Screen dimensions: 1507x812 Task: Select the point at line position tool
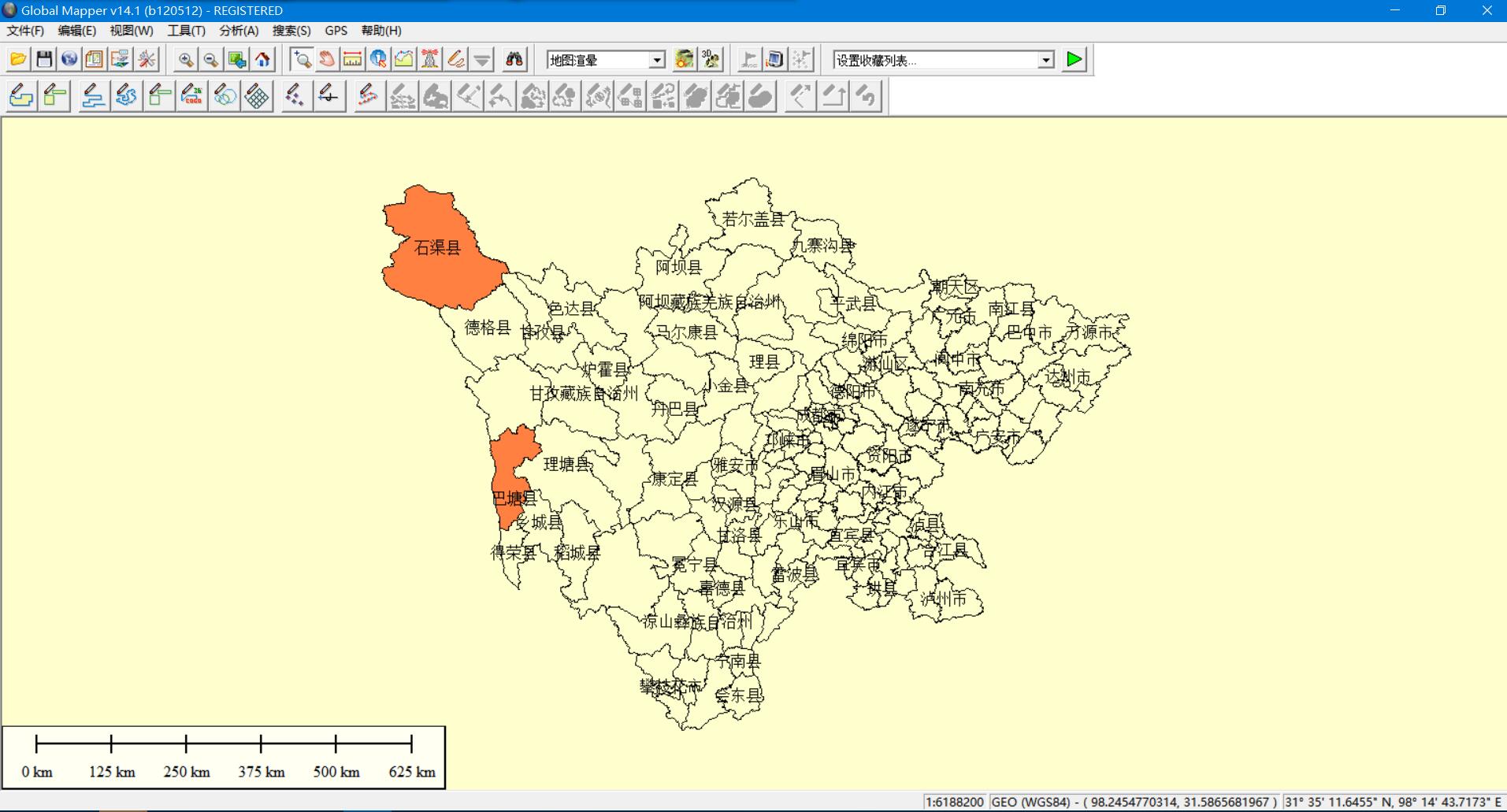click(328, 96)
